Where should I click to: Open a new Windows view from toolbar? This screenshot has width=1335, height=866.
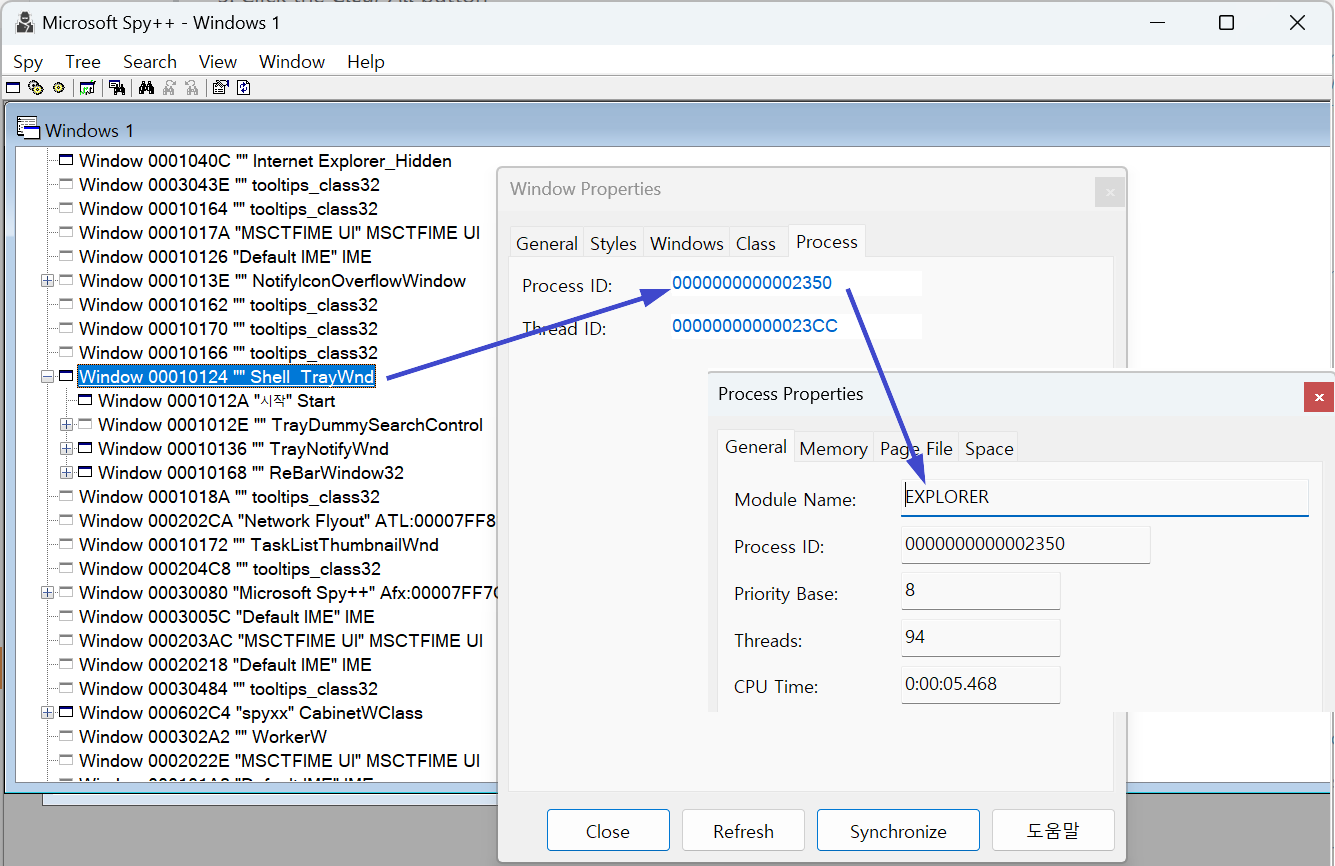point(13,88)
